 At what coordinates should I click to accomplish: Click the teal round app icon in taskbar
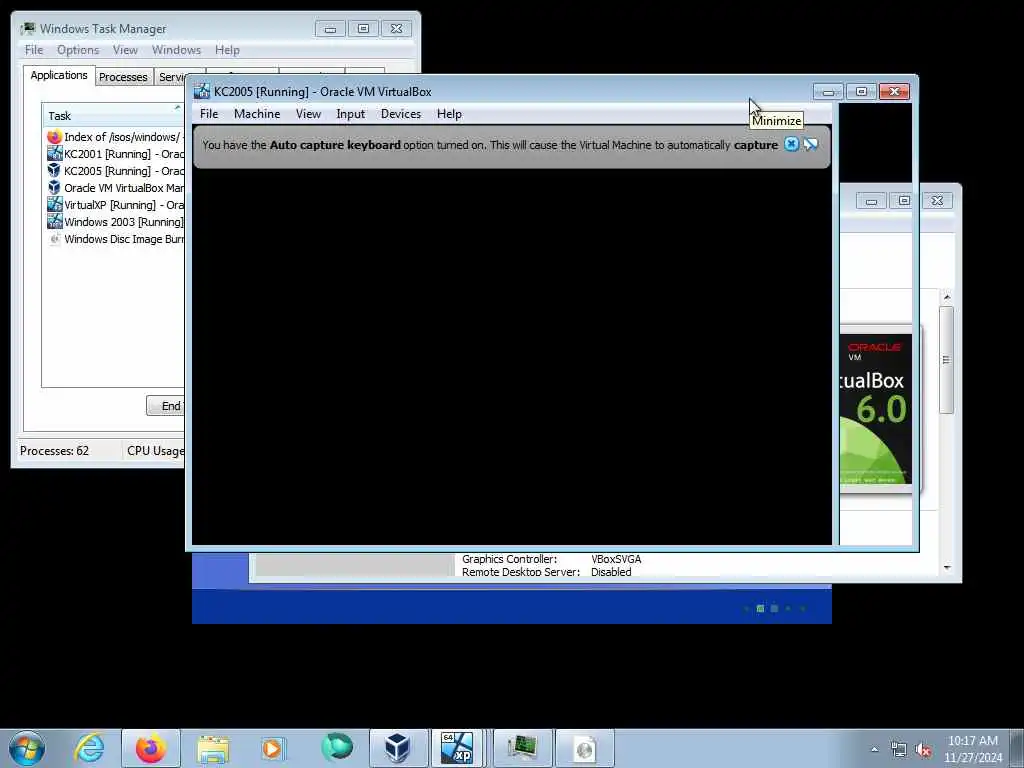[336, 747]
